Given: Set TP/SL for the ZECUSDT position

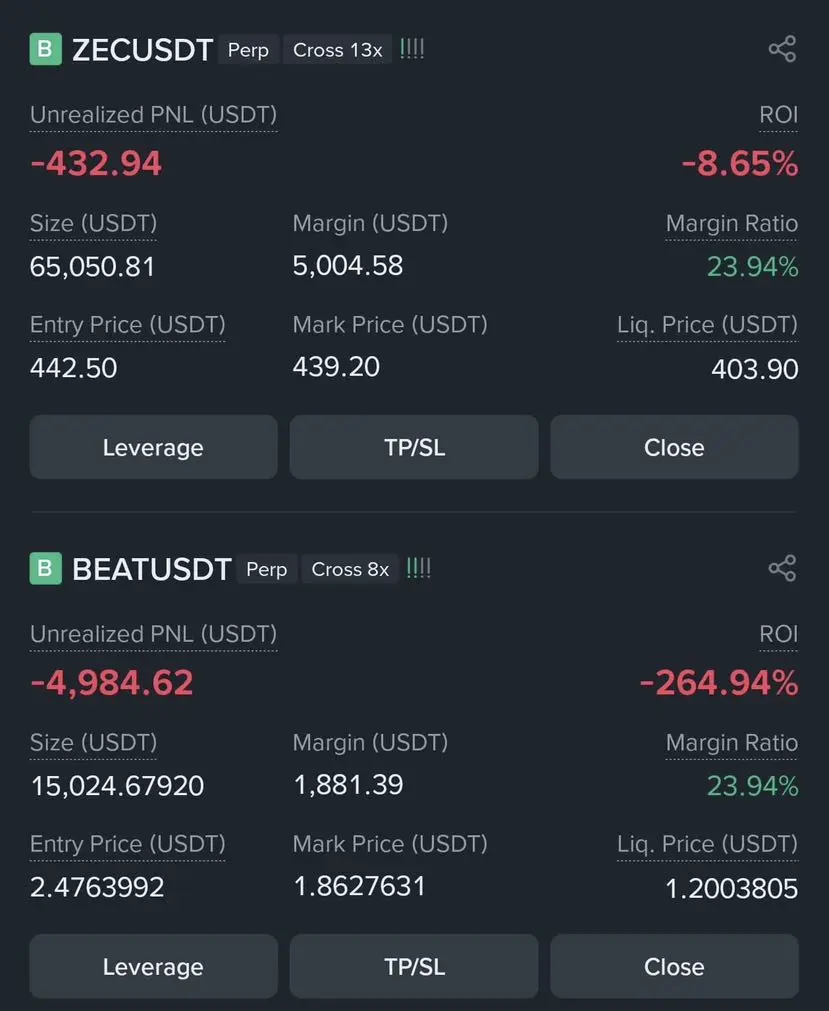Looking at the screenshot, I should click(414, 447).
